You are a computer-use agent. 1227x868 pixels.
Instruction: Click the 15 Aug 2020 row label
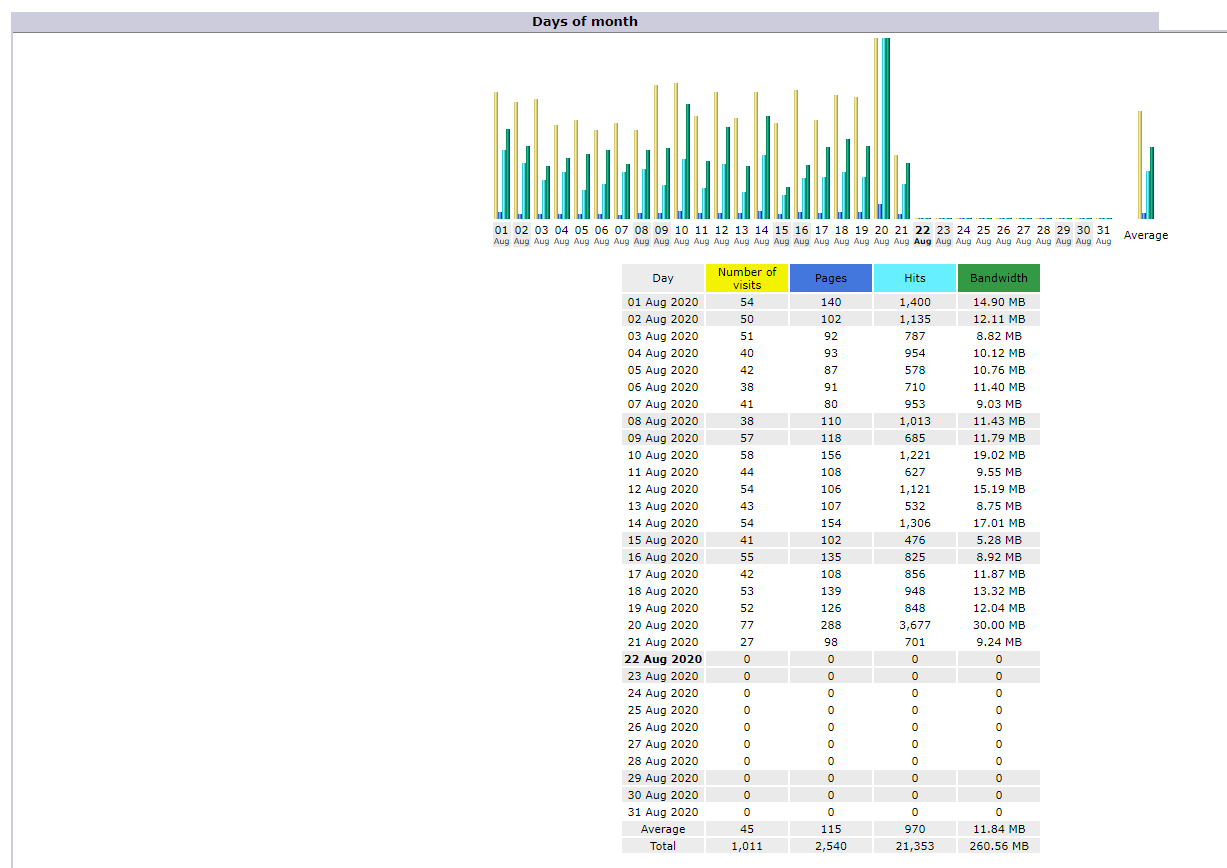663,540
